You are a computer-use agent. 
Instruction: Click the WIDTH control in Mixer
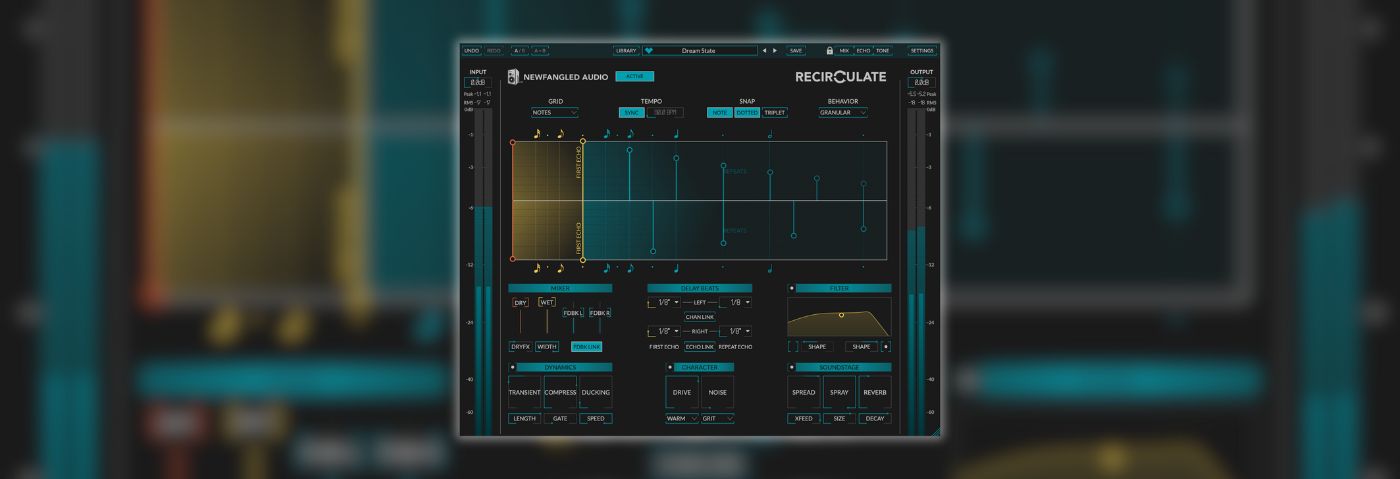tap(547, 347)
